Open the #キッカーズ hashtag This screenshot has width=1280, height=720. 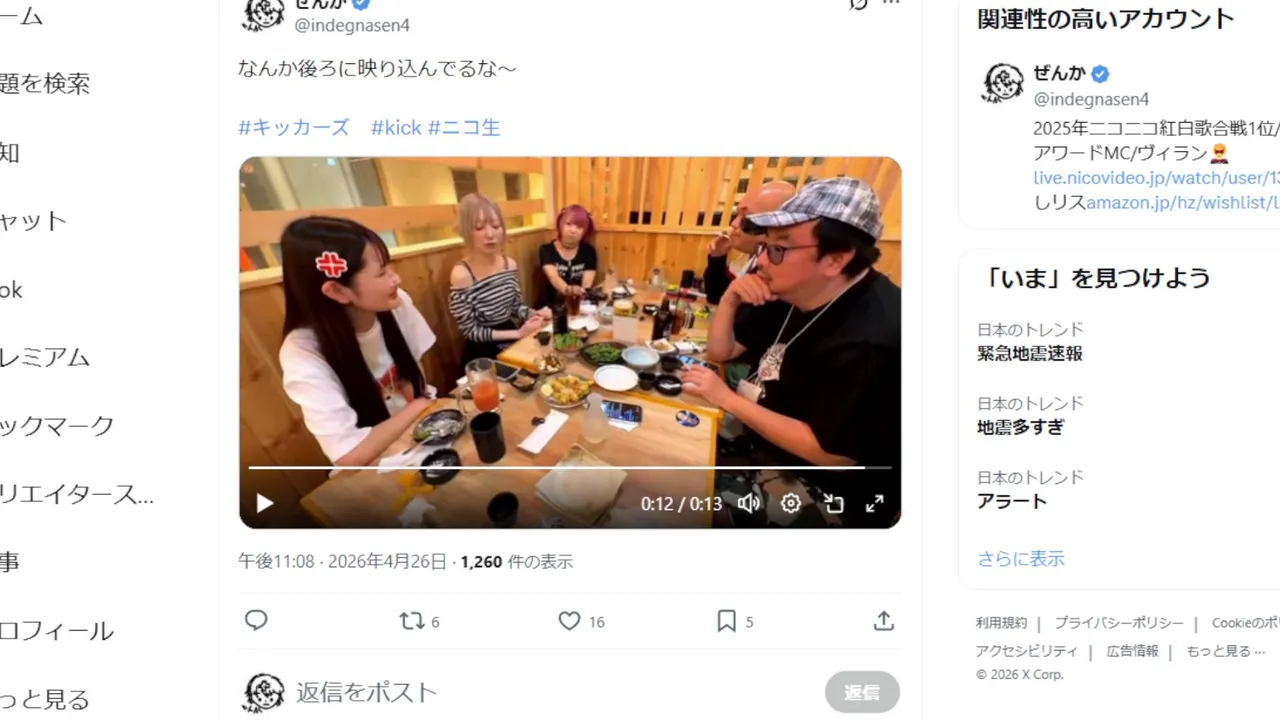point(294,127)
